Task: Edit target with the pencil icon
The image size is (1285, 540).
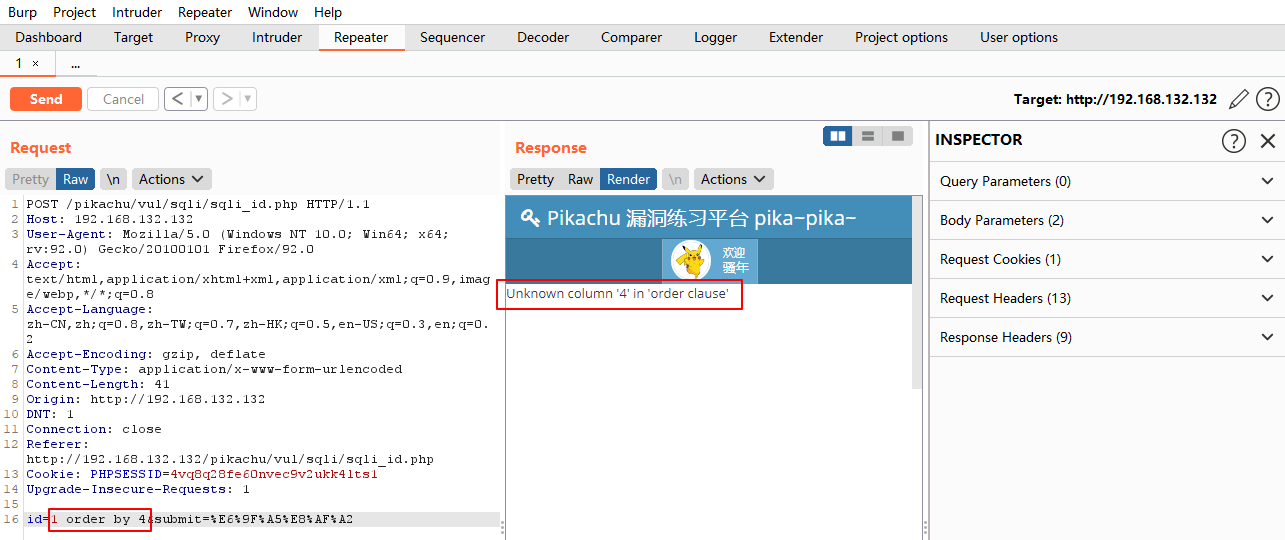Action: pos(1239,99)
